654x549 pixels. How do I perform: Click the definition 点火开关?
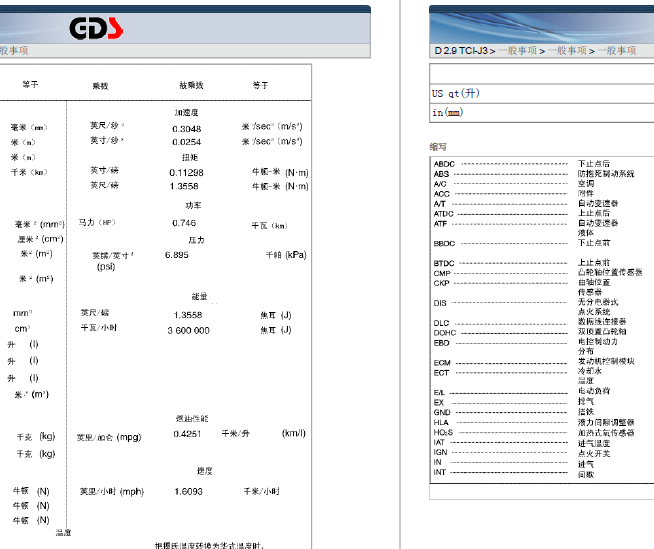[x=594, y=453]
